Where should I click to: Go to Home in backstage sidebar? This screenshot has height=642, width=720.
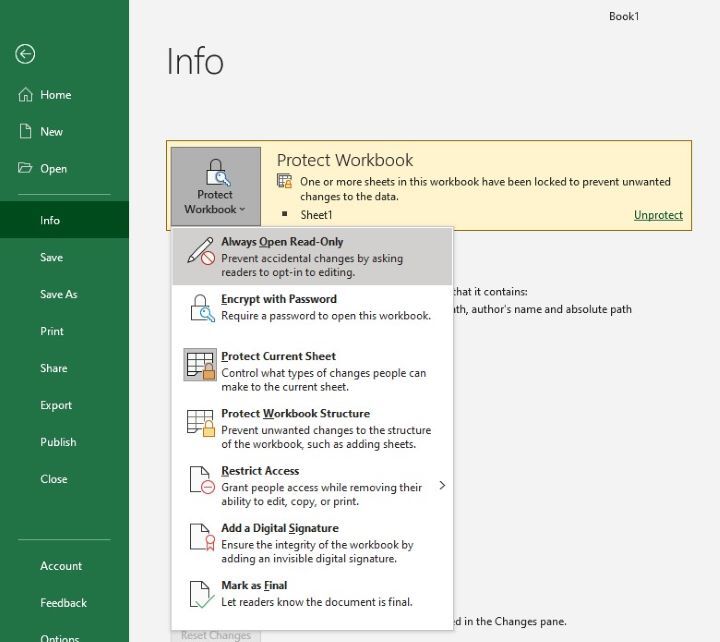(64, 95)
